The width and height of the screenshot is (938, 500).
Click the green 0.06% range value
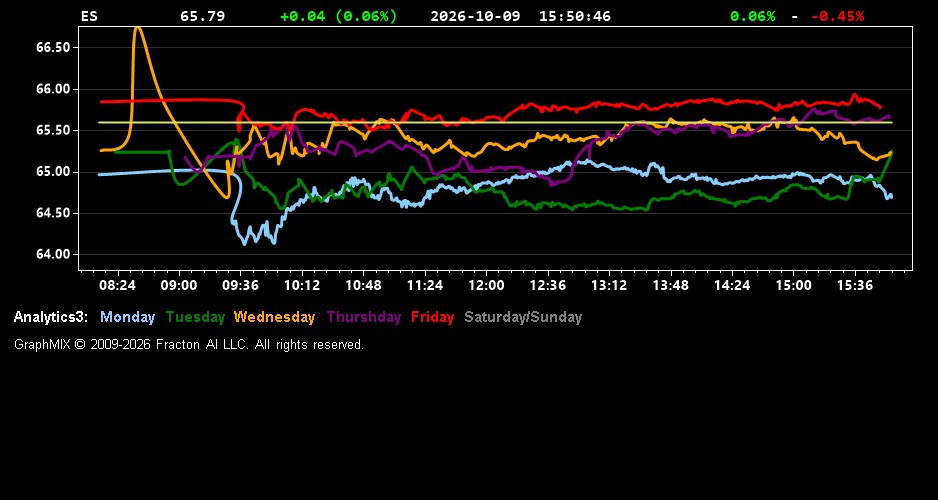click(x=753, y=16)
